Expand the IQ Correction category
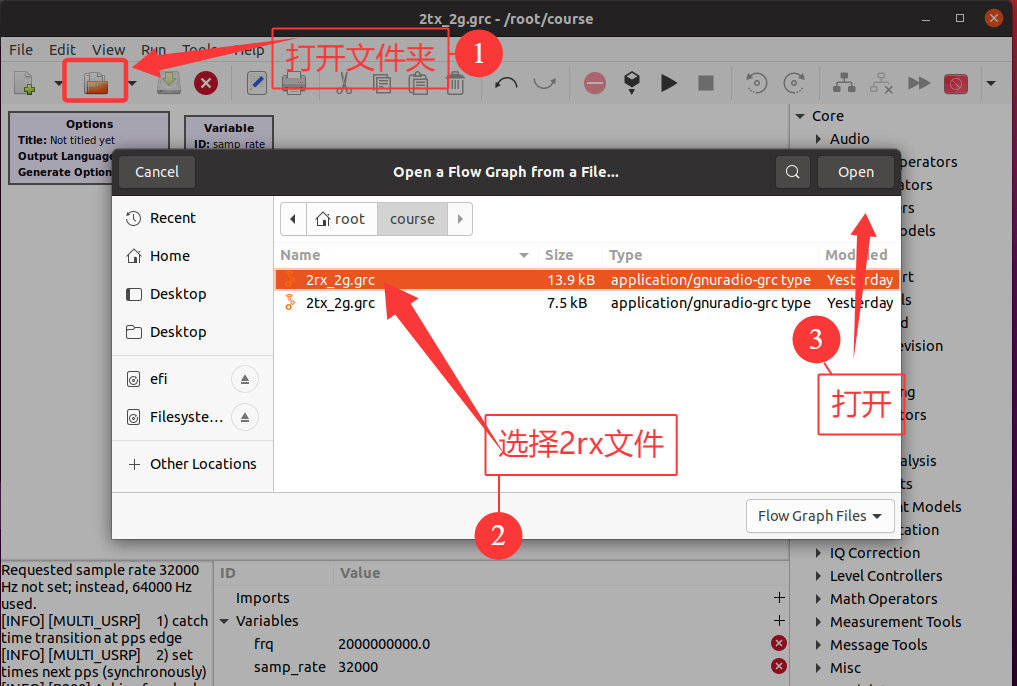This screenshot has width=1017, height=686. pyautogui.click(x=819, y=553)
